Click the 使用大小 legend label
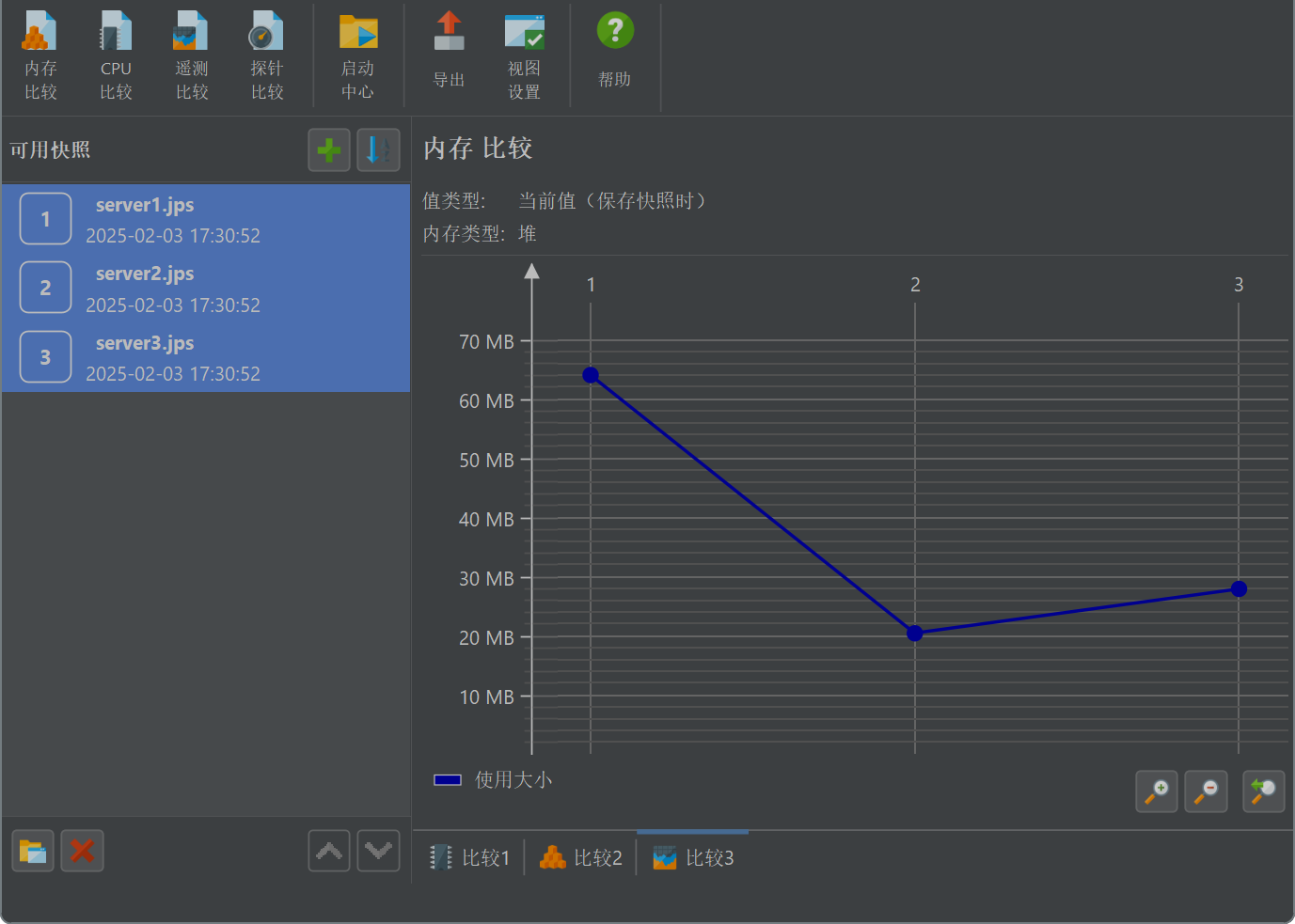The width and height of the screenshot is (1295, 924). coord(513,780)
